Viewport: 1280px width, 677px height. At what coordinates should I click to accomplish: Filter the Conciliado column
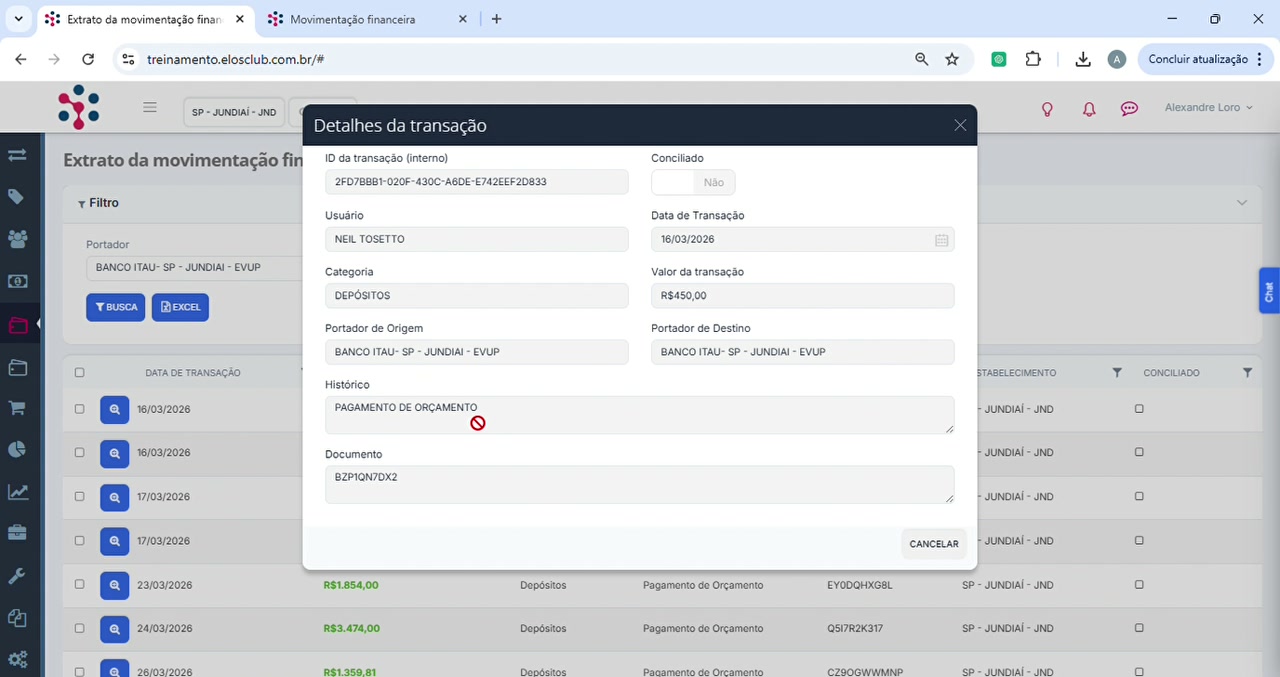1247,373
